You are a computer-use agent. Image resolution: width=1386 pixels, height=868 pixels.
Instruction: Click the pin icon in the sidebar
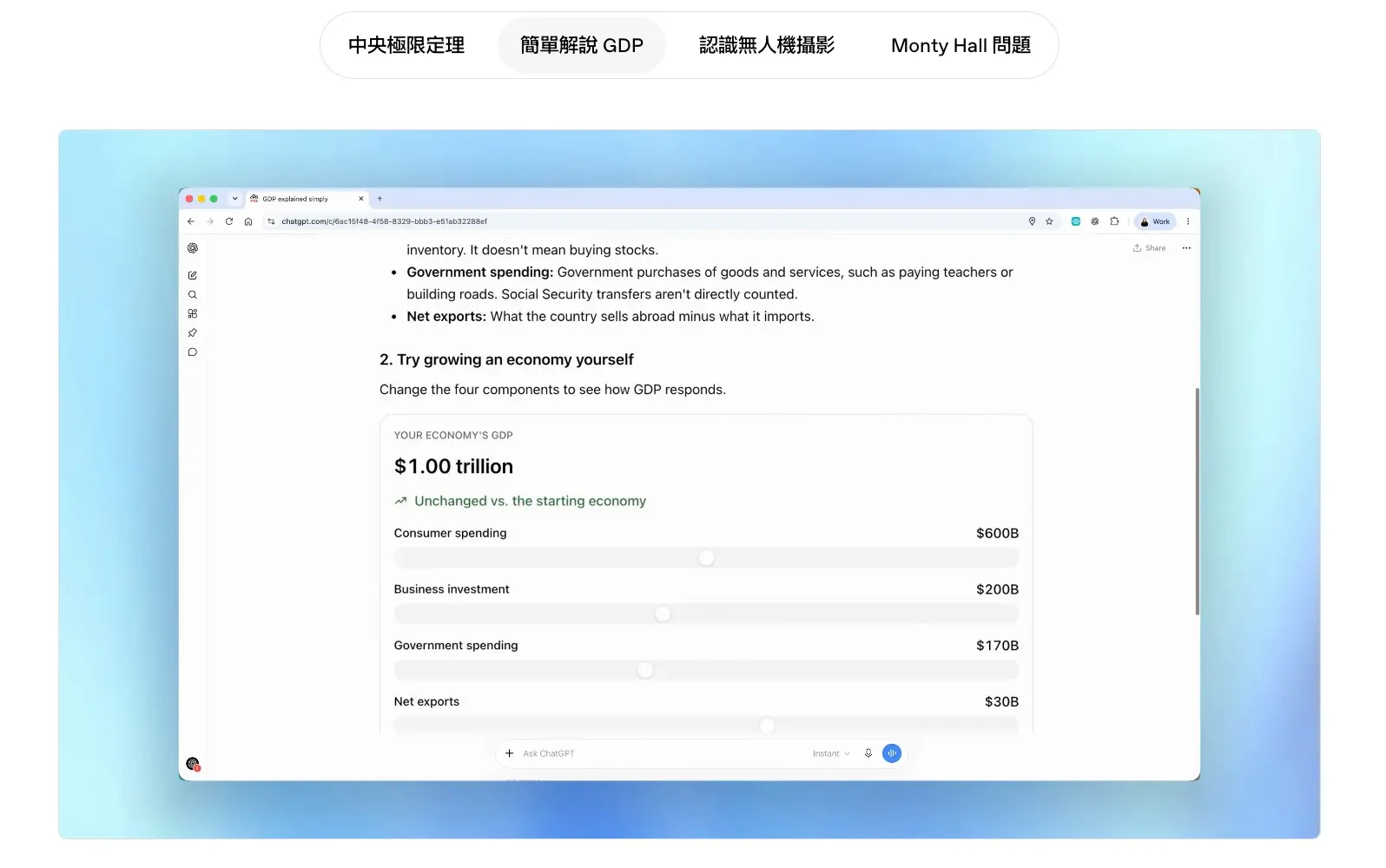click(x=193, y=333)
